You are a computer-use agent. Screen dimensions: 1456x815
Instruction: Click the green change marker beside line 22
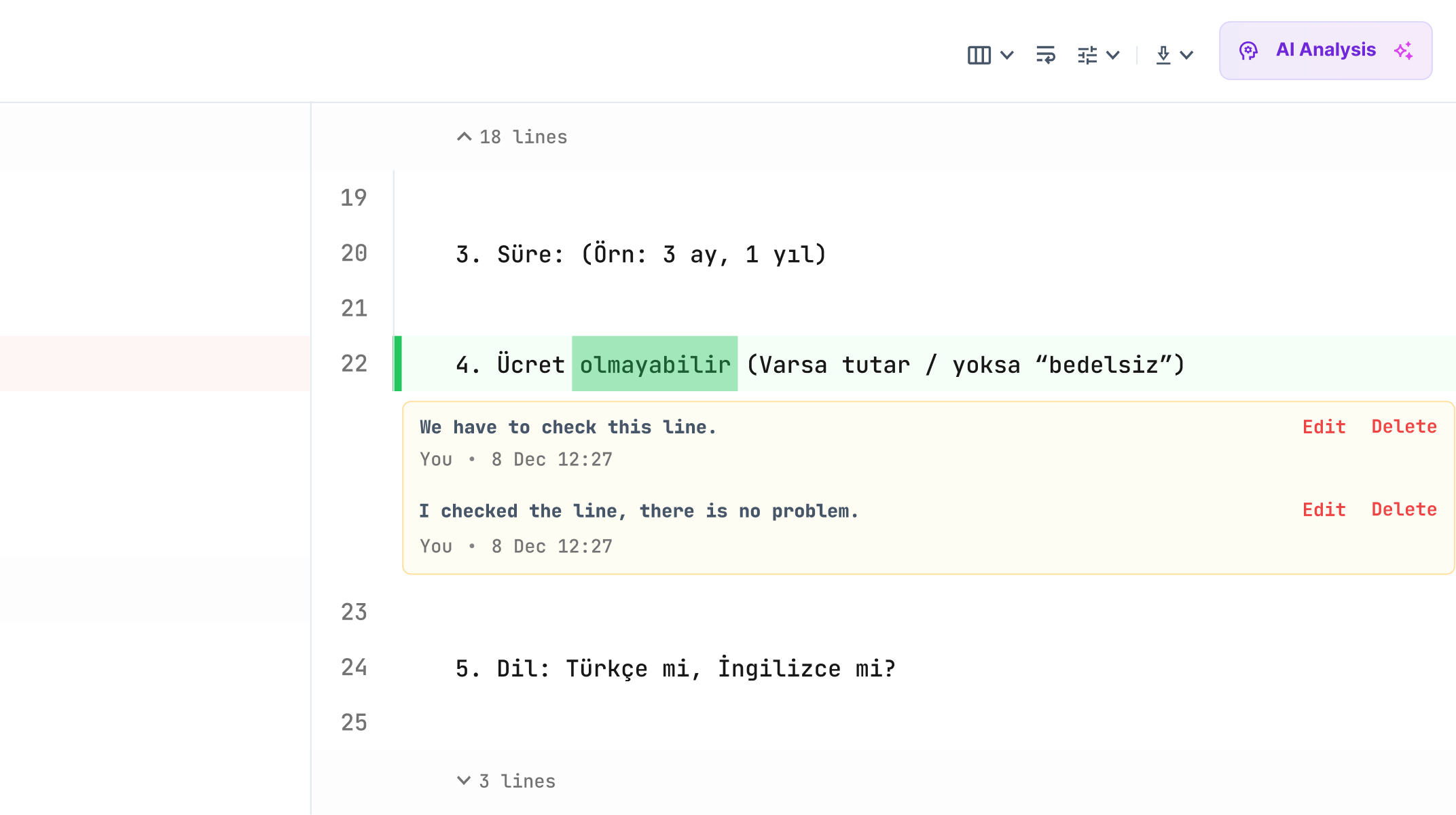point(397,364)
